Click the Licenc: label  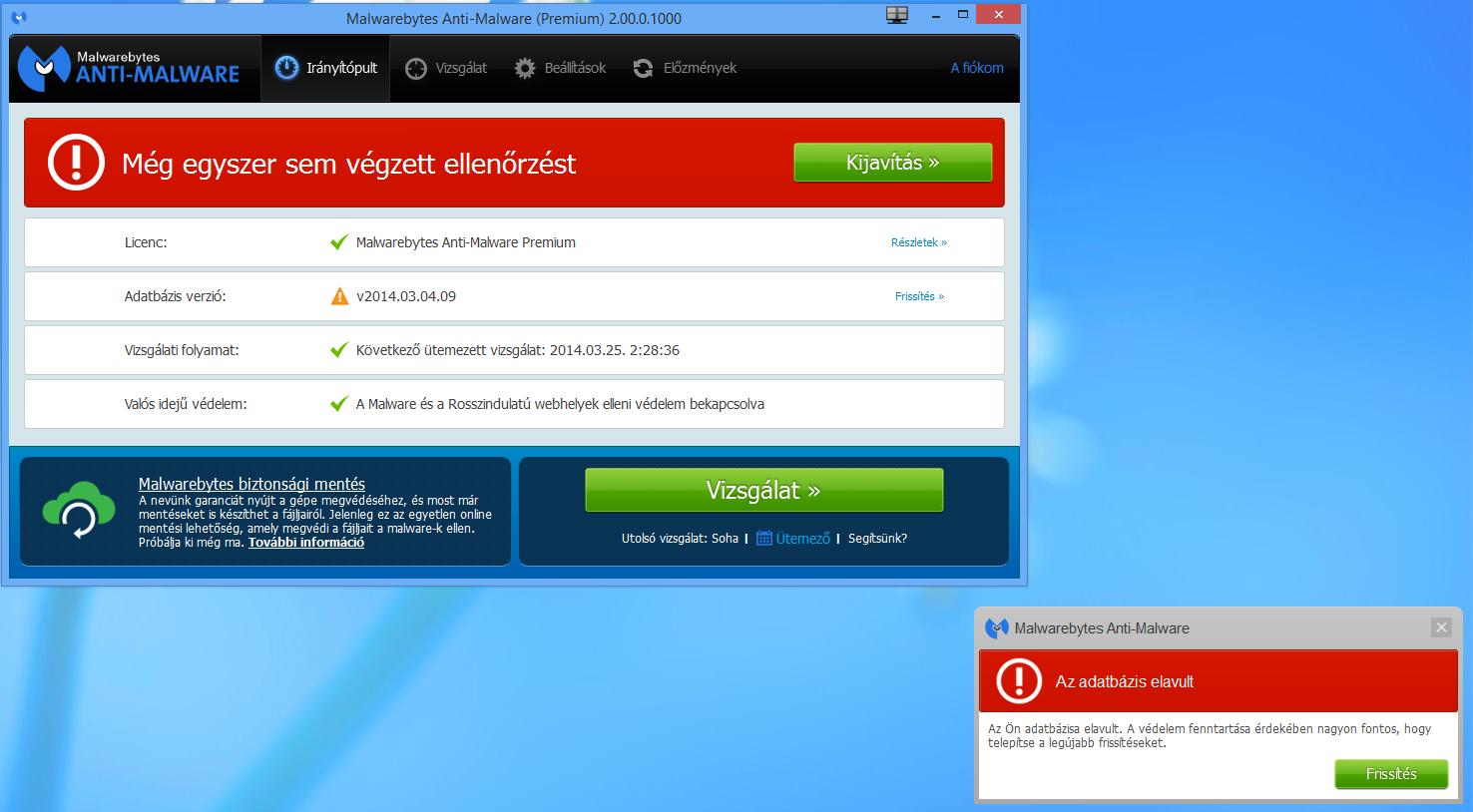146,242
